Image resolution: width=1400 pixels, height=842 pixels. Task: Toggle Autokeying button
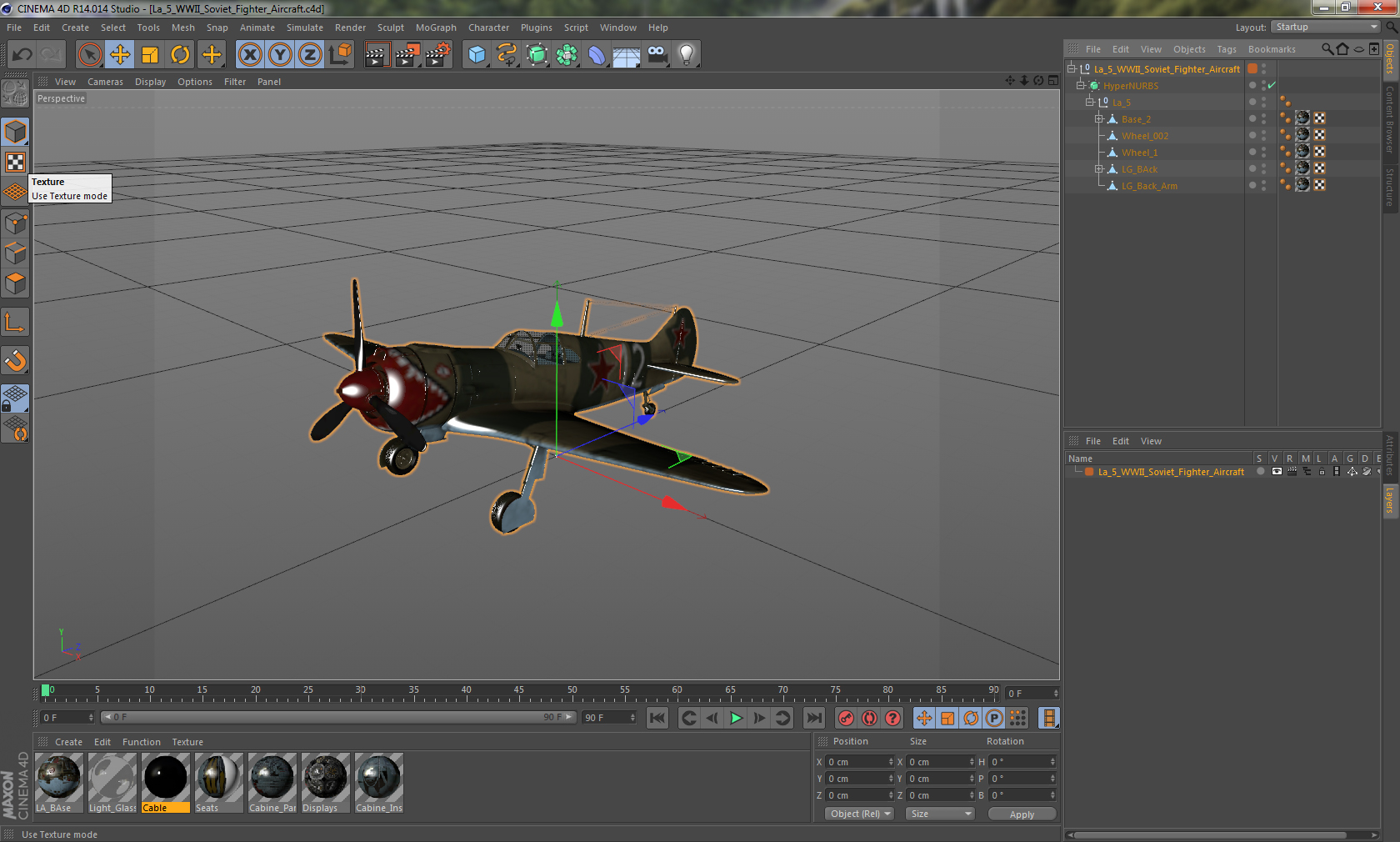pos(869,718)
